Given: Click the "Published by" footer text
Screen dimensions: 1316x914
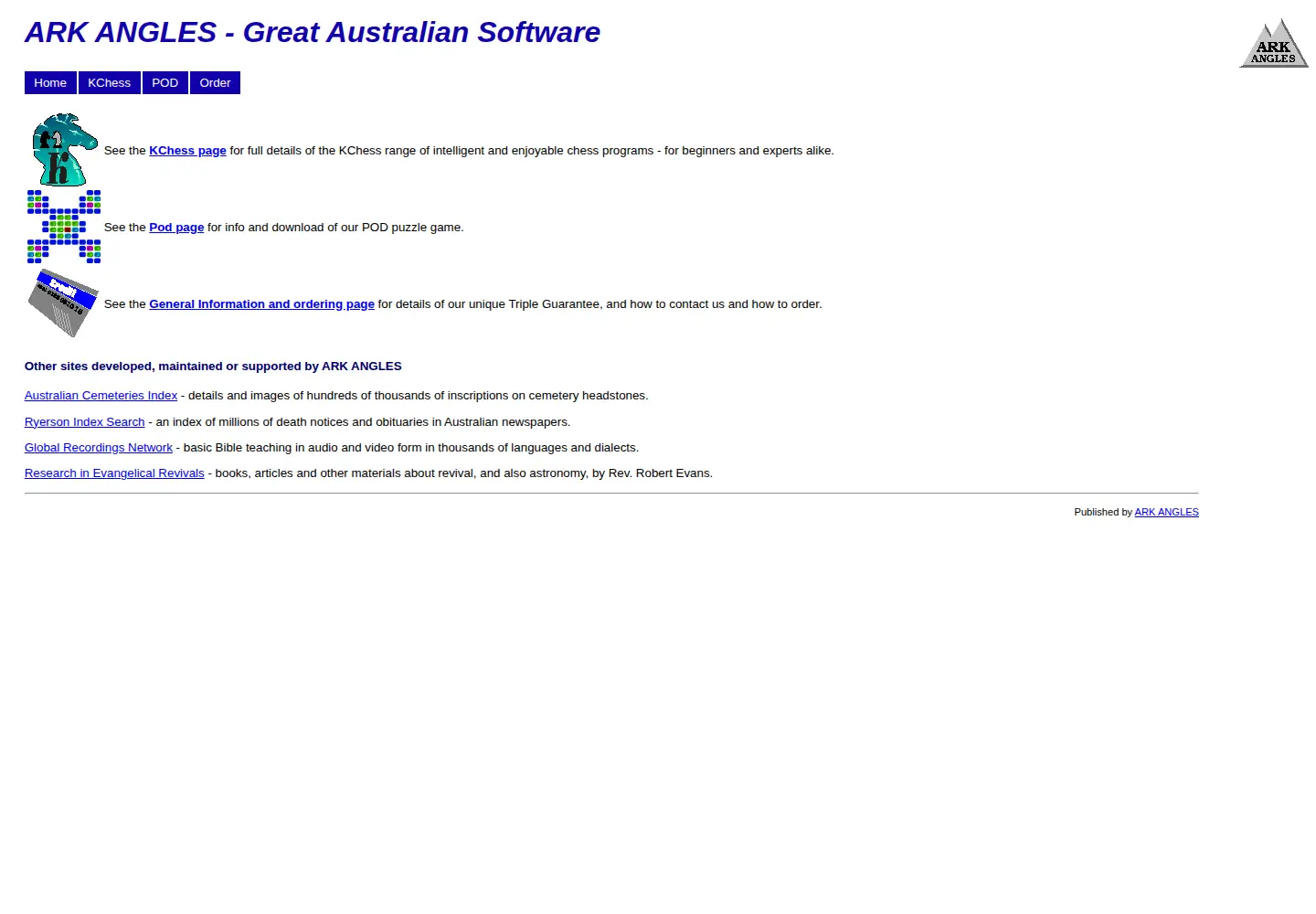Looking at the screenshot, I should (x=1103, y=512).
